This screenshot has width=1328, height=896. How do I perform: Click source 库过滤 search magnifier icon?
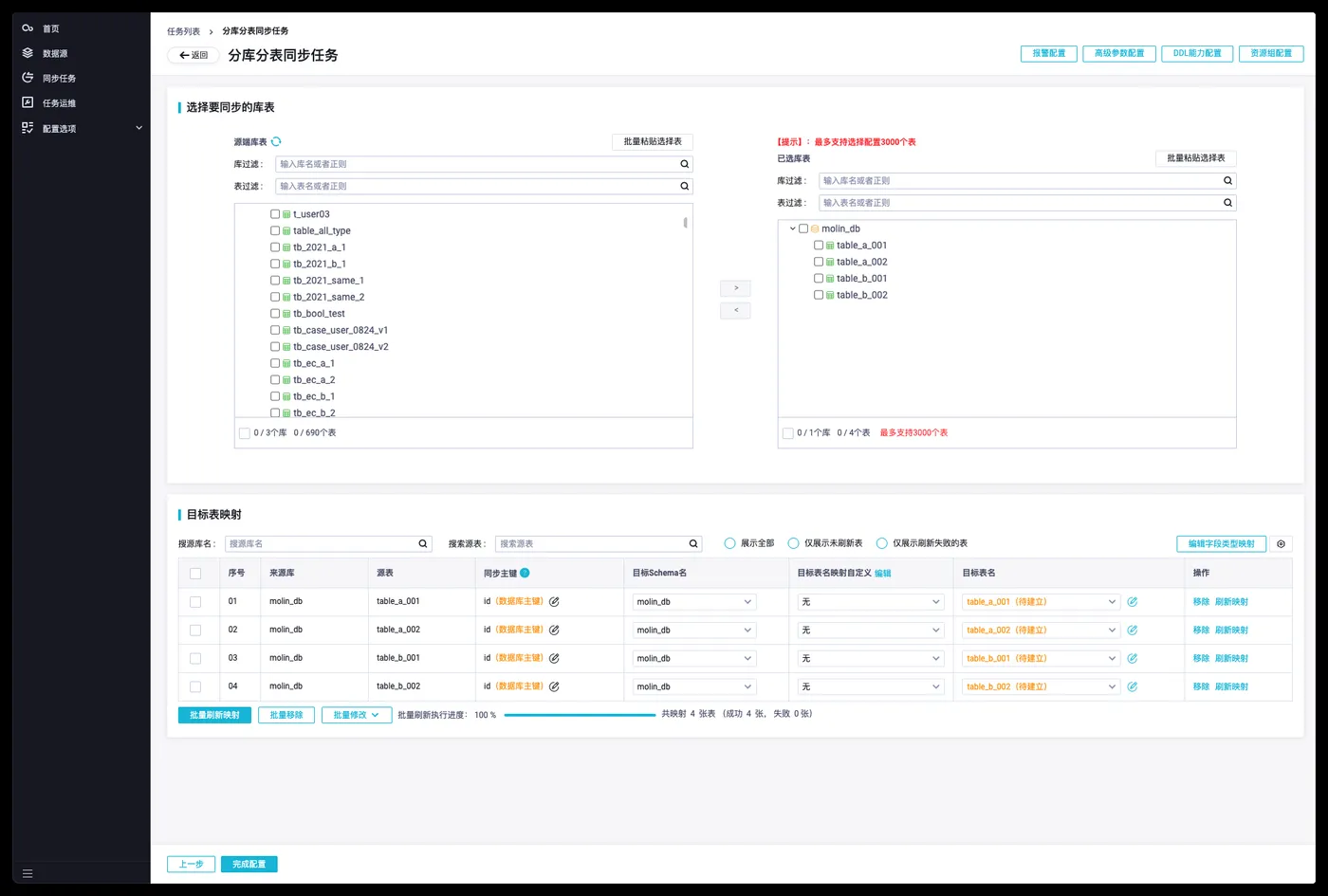[684, 164]
